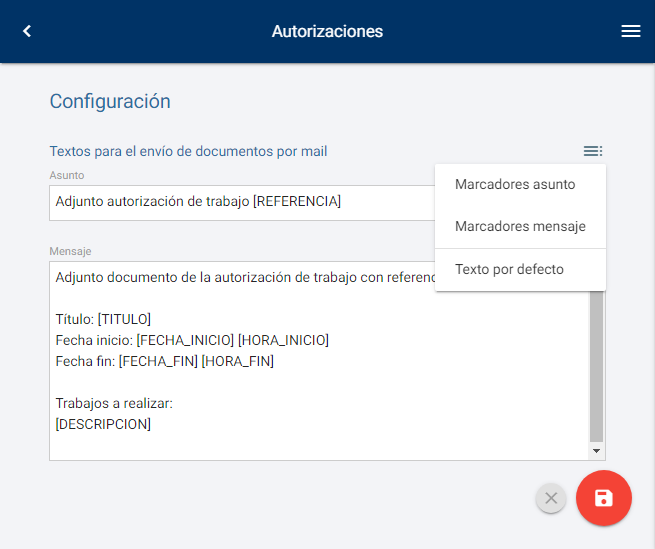Cancel changes with the grey X button

[x=551, y=498]
